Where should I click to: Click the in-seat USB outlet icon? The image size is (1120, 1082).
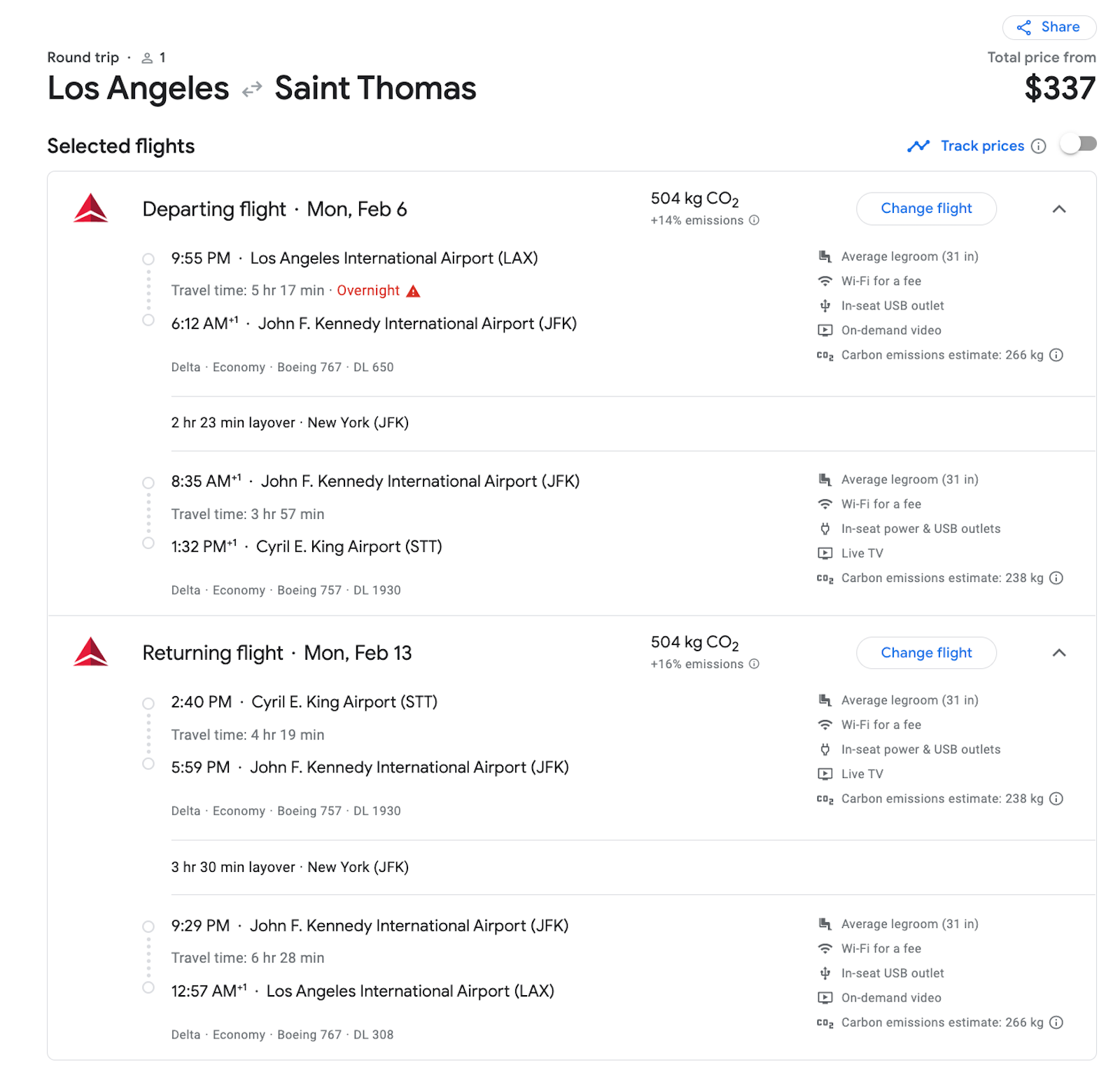[825, 305]
